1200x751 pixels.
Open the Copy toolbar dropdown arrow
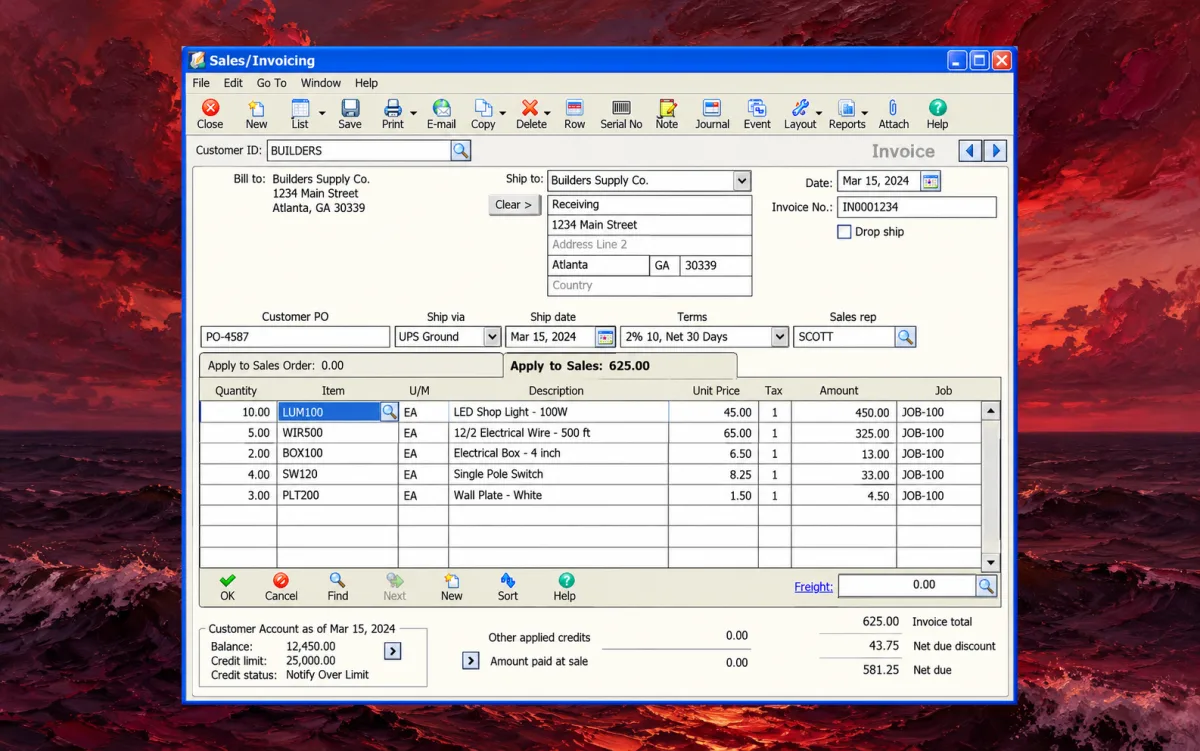click(x=502, y=113)
